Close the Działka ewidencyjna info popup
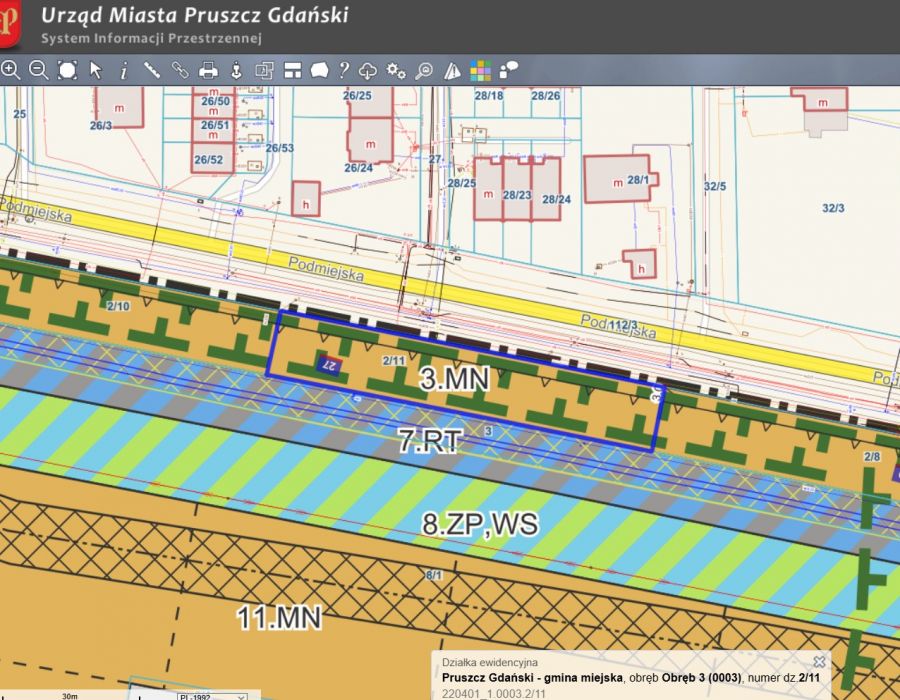The height and width of the screenshot is (700, 900). tap(819, 662)
